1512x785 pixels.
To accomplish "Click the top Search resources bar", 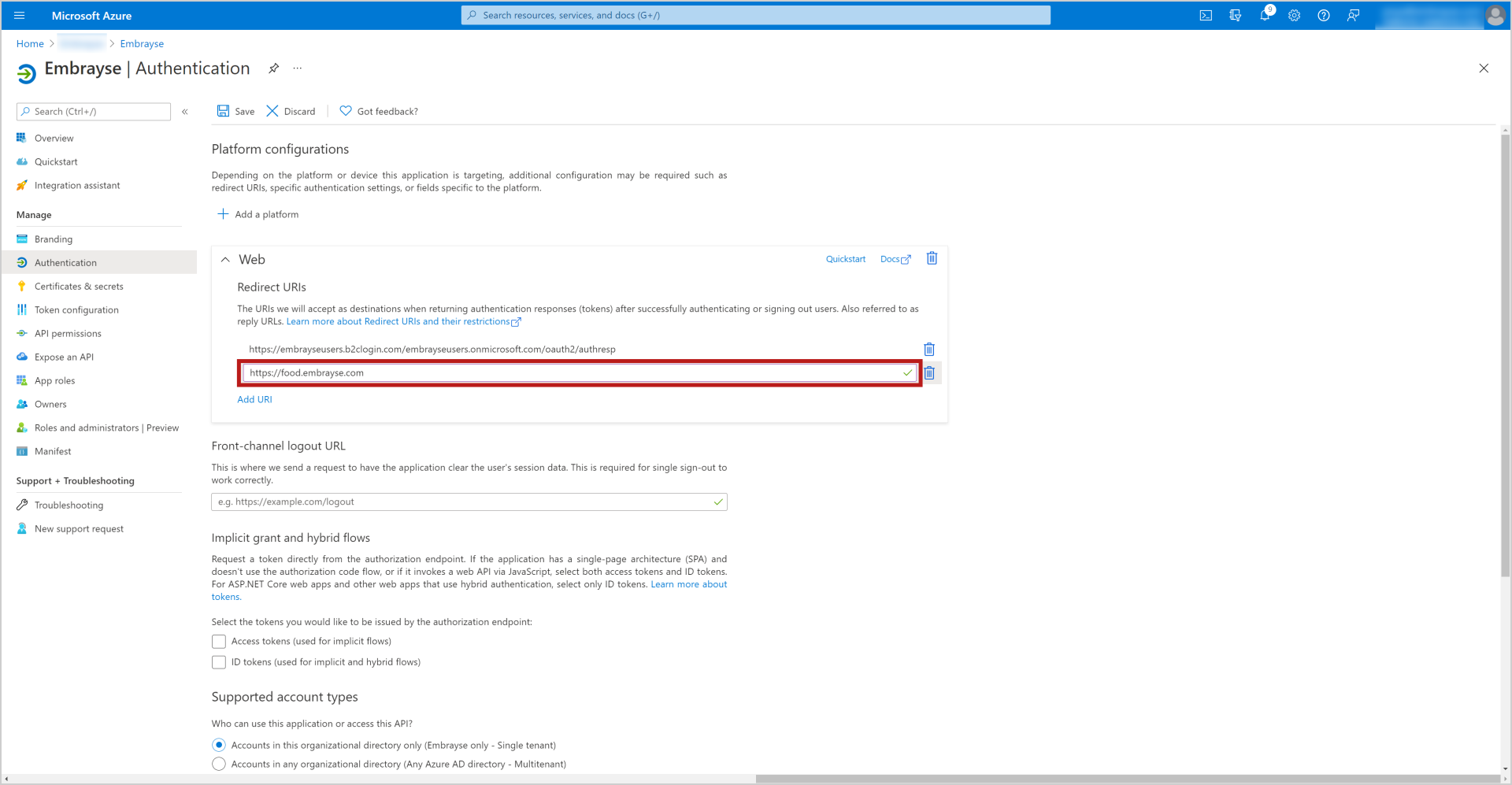I will 755,15.
